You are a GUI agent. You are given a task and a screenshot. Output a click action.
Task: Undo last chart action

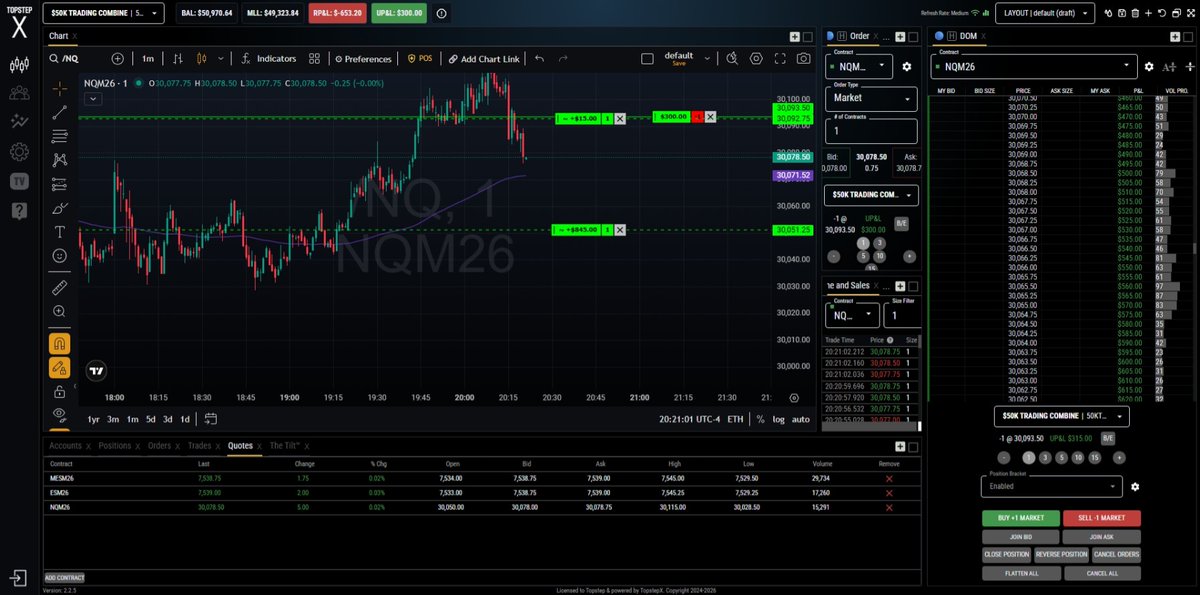(x=540, y=59)
